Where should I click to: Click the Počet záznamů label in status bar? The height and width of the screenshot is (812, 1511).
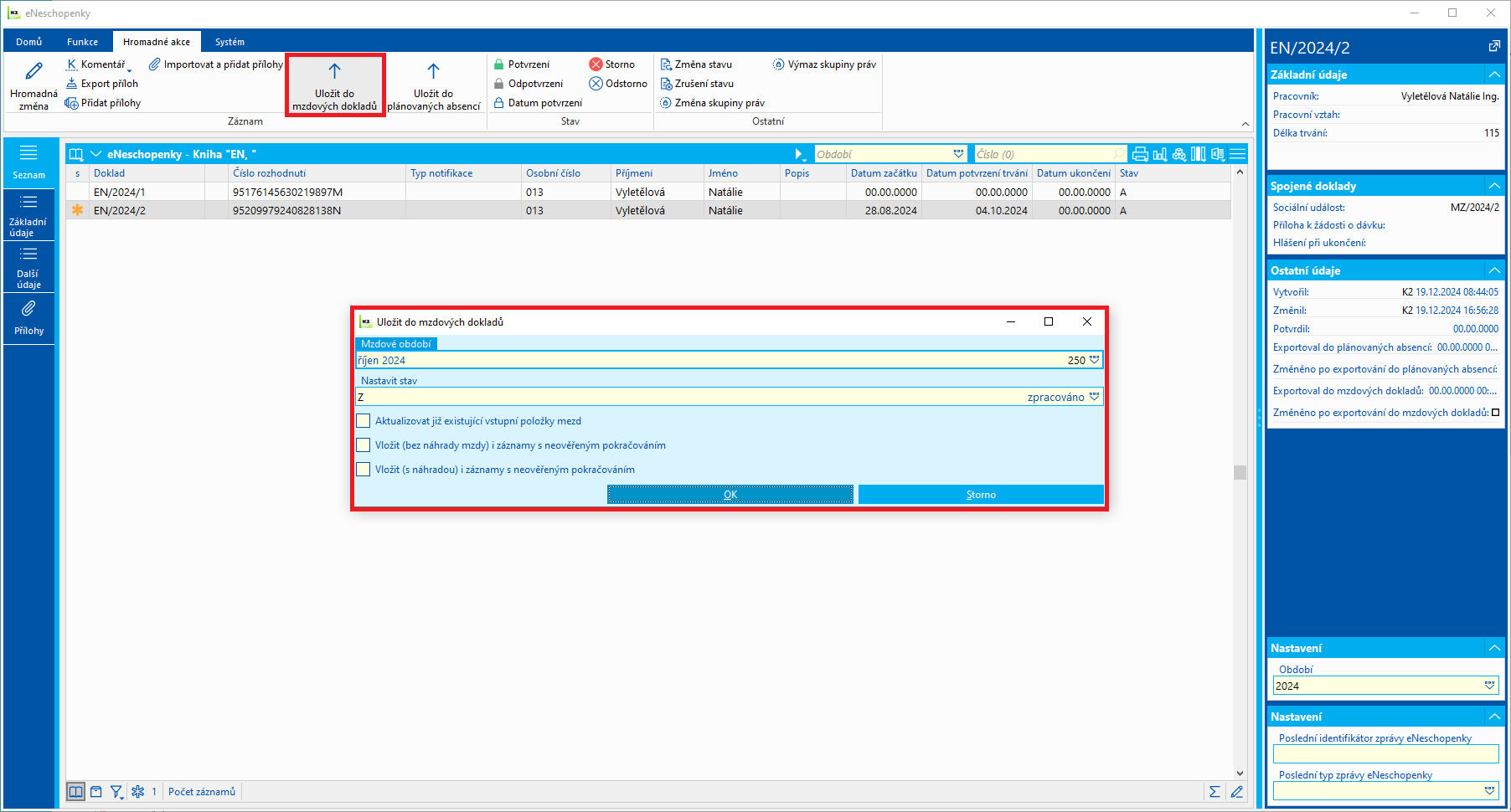tap(202, 792)
